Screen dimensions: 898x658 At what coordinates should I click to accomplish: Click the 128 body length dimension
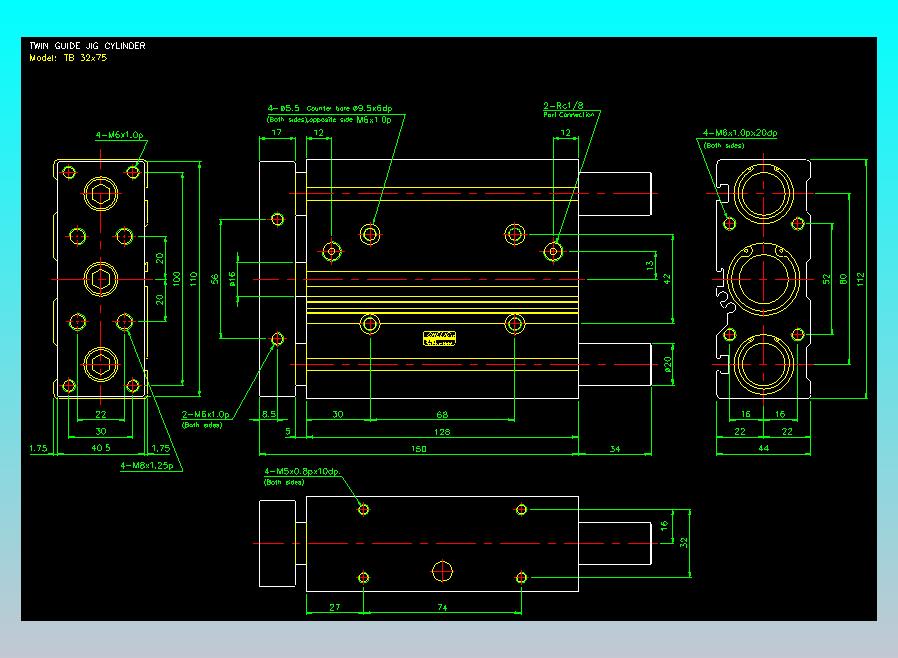442,432
